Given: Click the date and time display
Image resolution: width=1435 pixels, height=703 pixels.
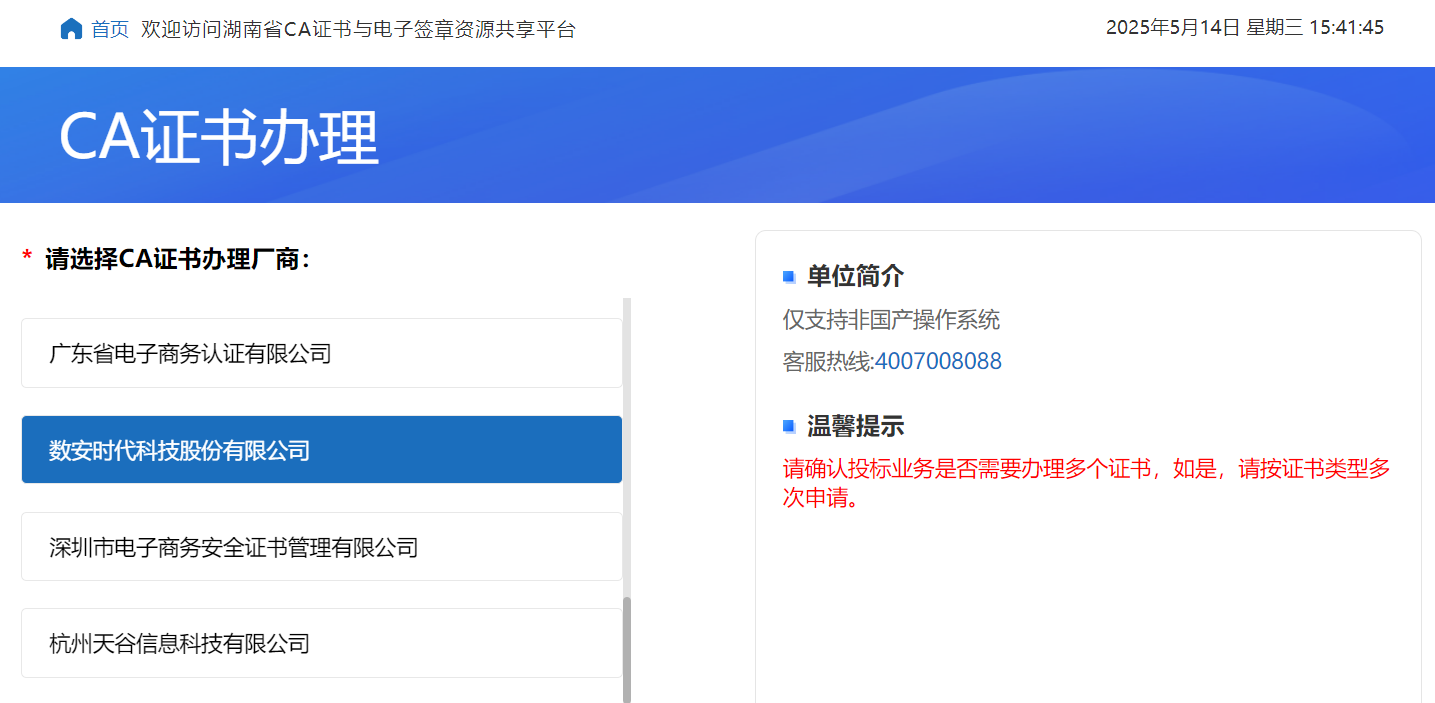Looking at the screenshot, I should pos(1245,27).
